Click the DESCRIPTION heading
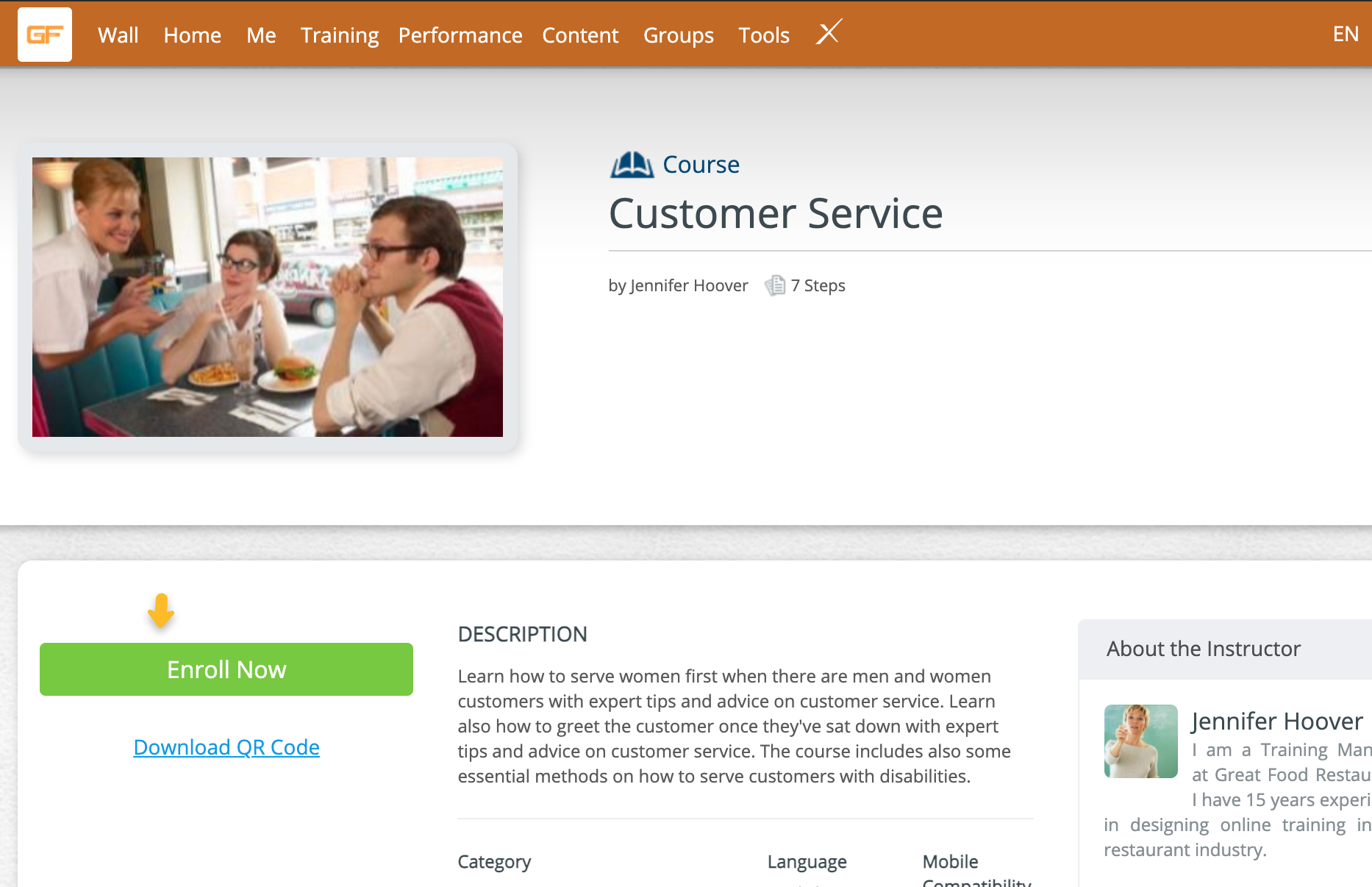This screenshot has width=1372, height=887. (522, 634)
